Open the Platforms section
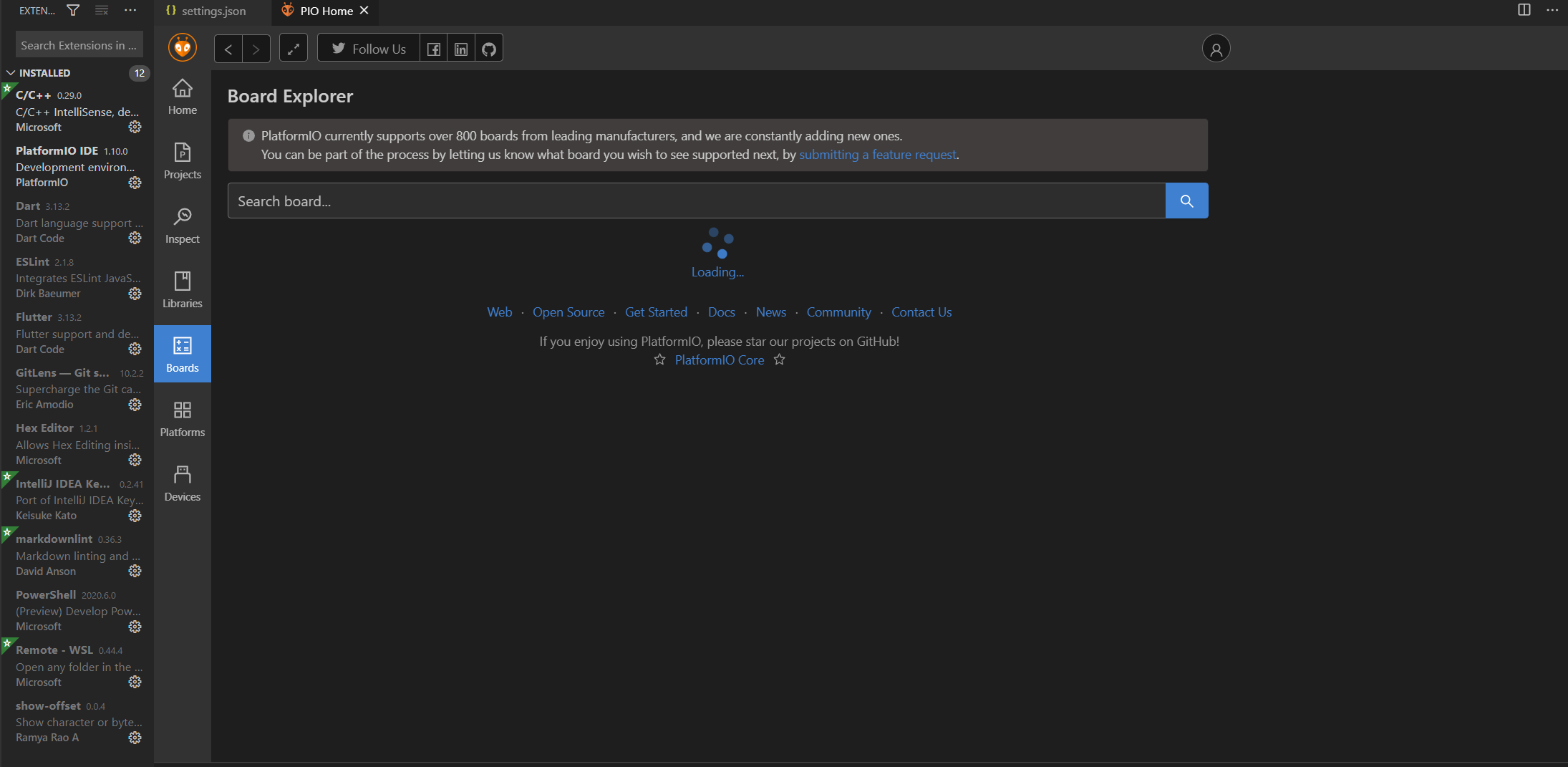This screenshot has height=767, width=1568. (x=182, y=418)
